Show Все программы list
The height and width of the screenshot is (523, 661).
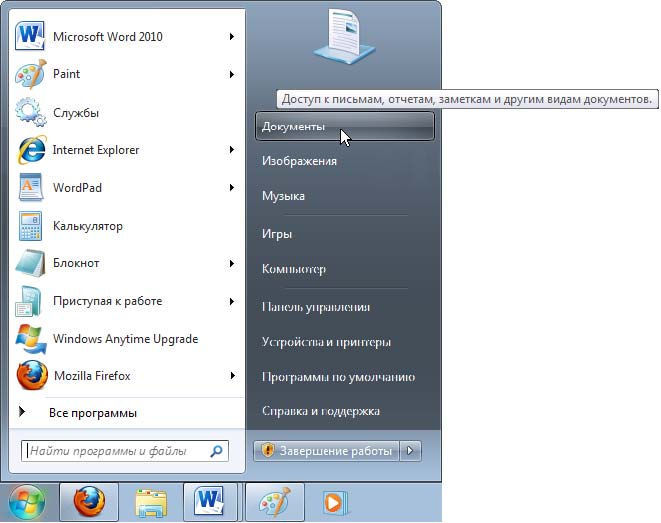tap(92, 413)
